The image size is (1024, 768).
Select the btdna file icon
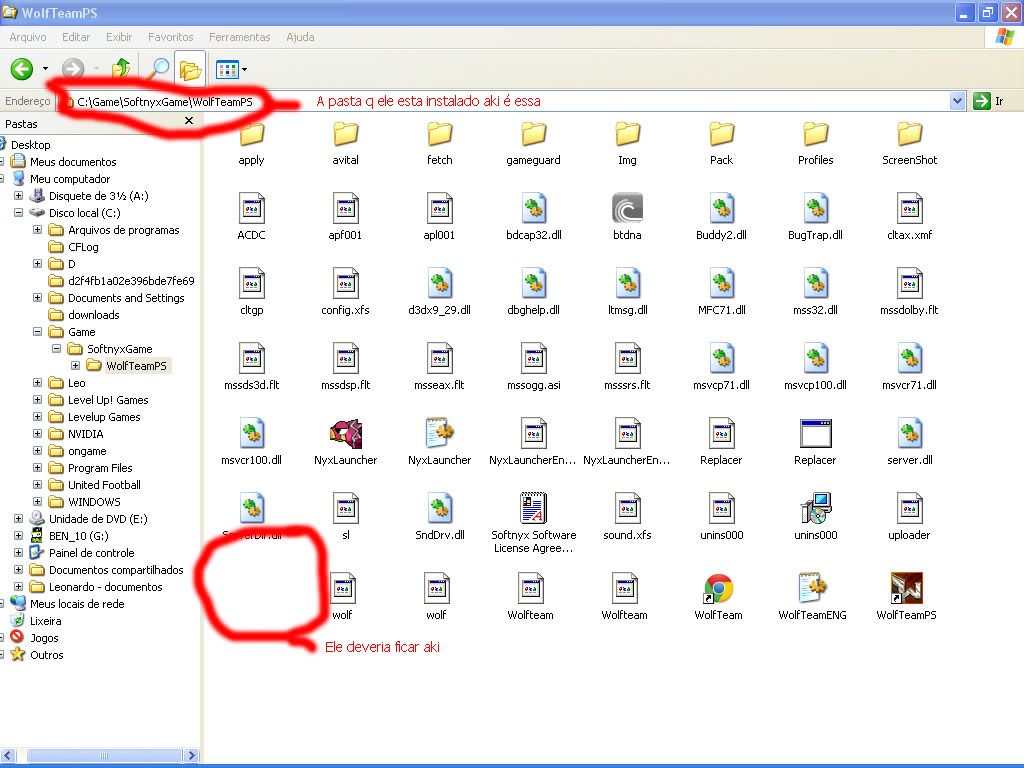click(627, 209)
